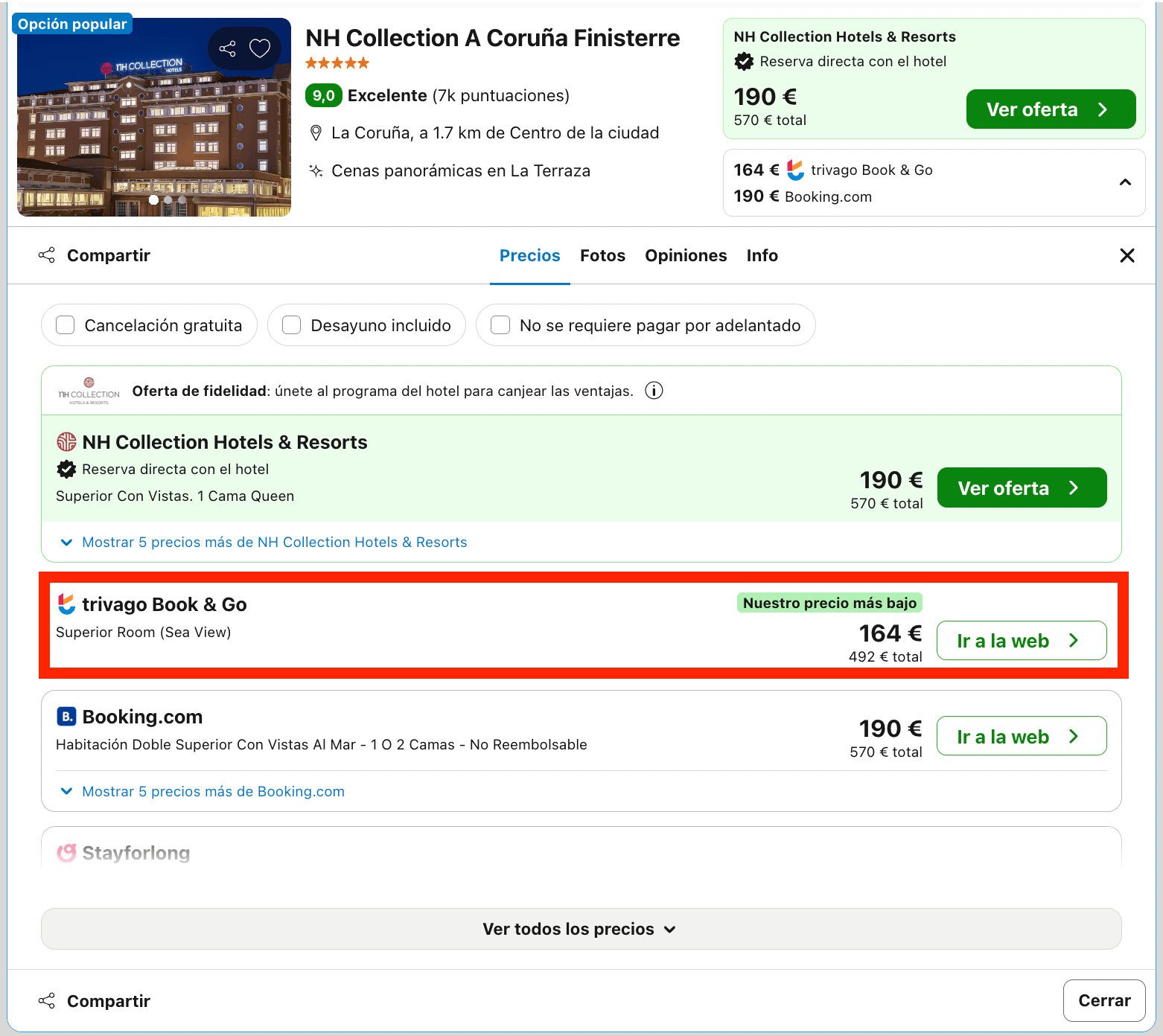
Task: Show 5 more prices from Booking.com
Action: coord(213,792)
